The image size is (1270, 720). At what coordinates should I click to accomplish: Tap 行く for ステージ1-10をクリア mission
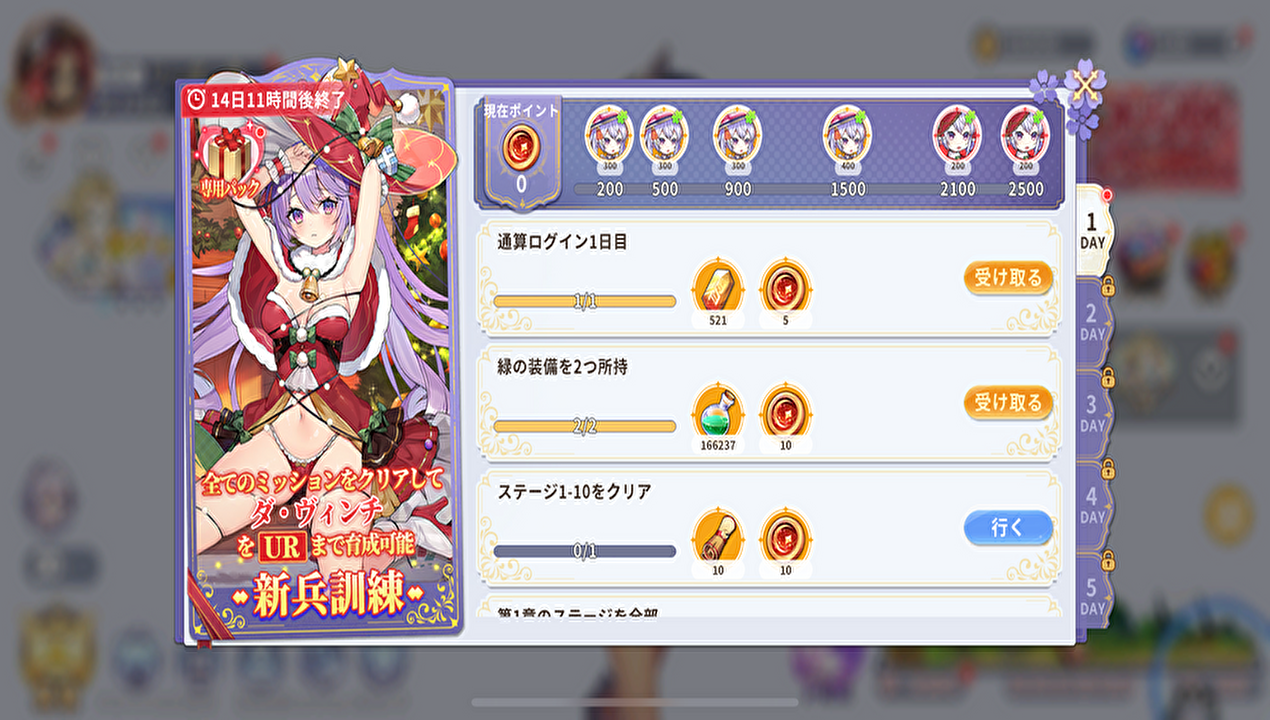[x=1008, y=527]
